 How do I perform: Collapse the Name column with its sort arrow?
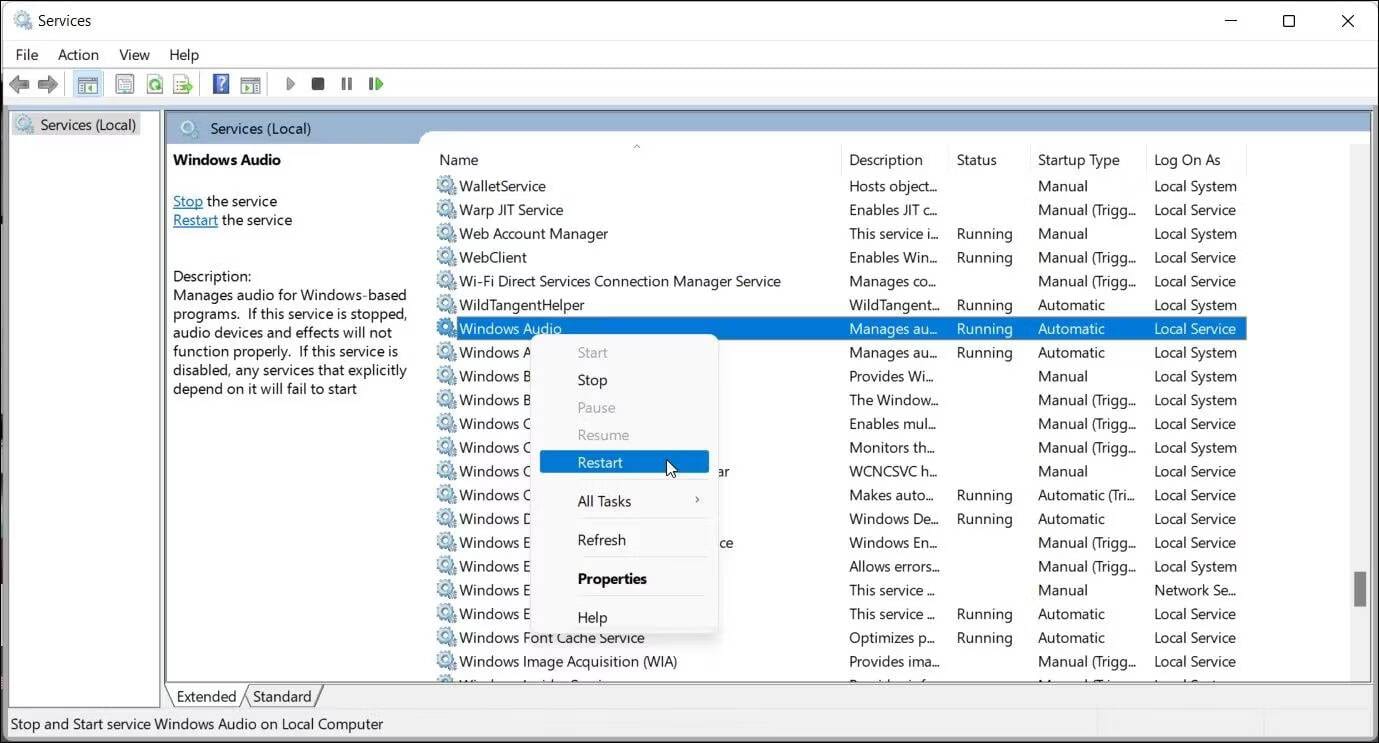coord(637,146)
